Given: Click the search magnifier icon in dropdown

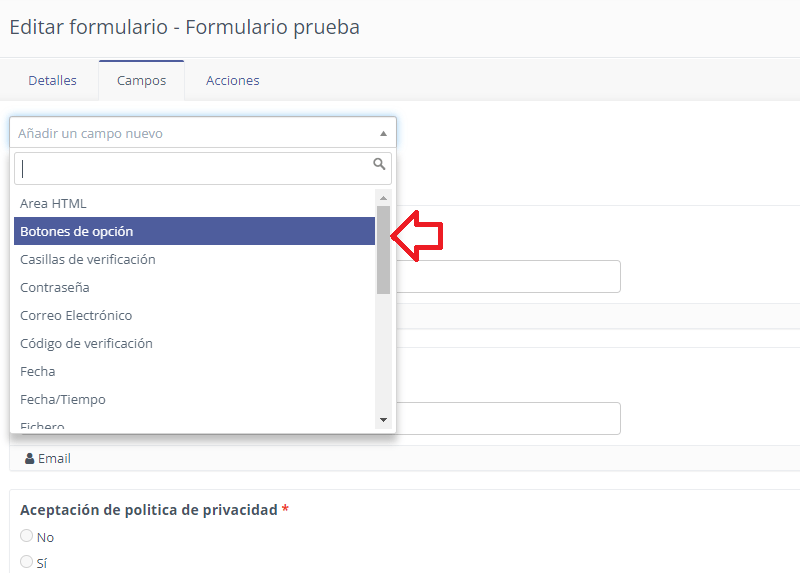Looking at the screenshot, I should (x=379, y=164).
